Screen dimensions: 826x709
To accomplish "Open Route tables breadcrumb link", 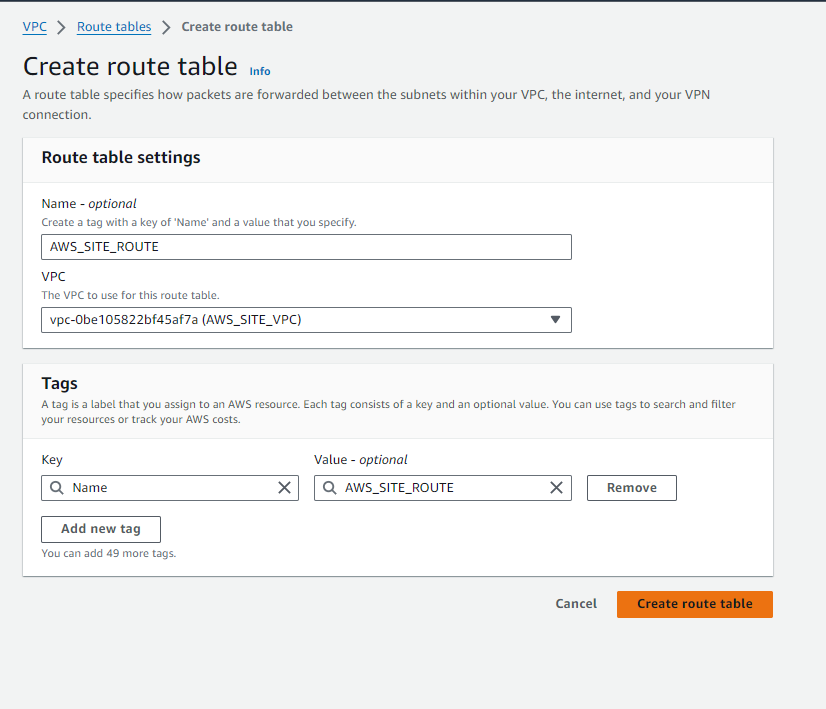I will tap(114, 27).
